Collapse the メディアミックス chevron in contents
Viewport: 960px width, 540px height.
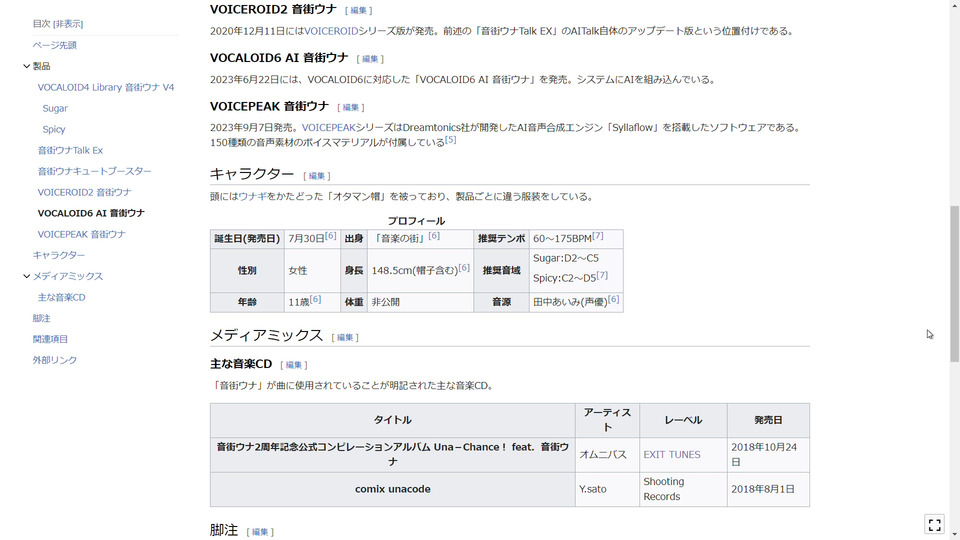coord(26,276)
